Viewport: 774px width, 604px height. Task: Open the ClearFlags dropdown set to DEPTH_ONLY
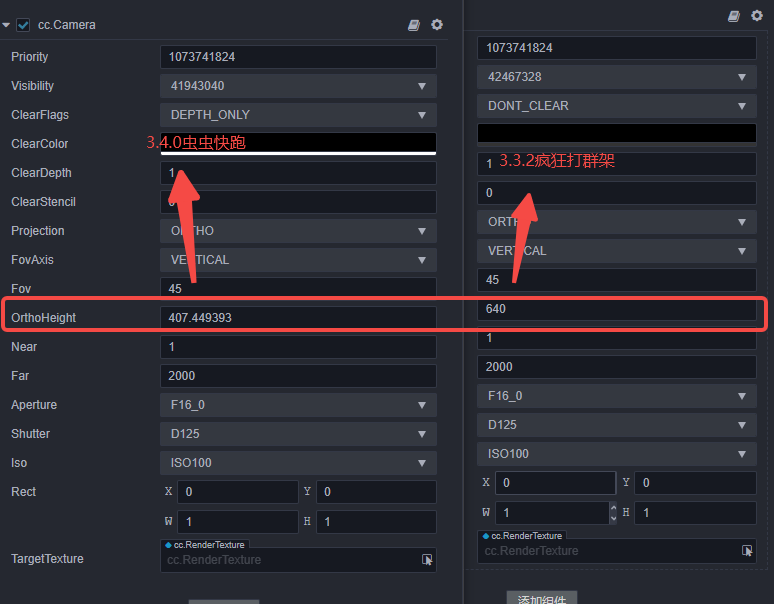298,115
